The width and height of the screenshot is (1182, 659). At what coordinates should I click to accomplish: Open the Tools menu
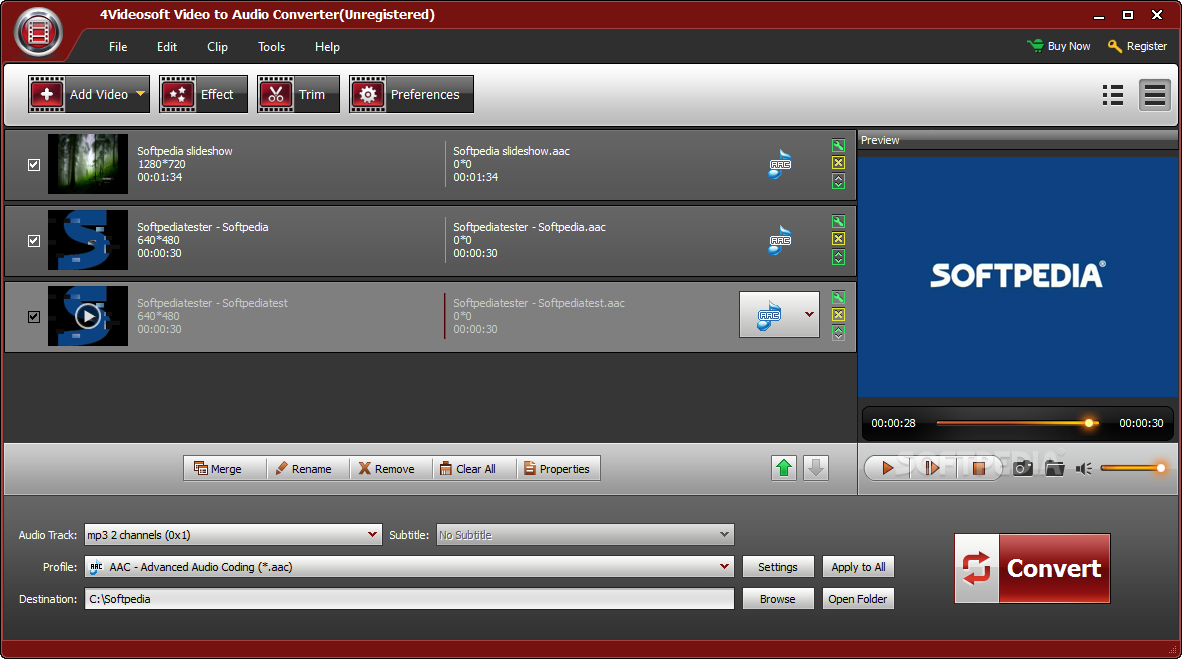coord(271,47)
